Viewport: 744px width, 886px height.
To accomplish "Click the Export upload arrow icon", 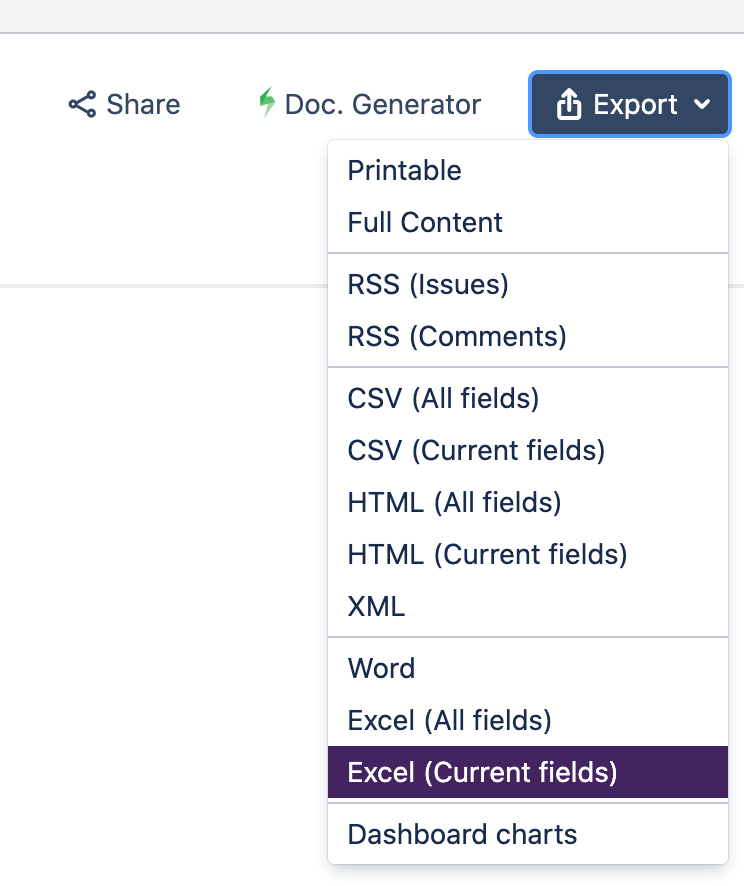I will click(x=569, y=104).
